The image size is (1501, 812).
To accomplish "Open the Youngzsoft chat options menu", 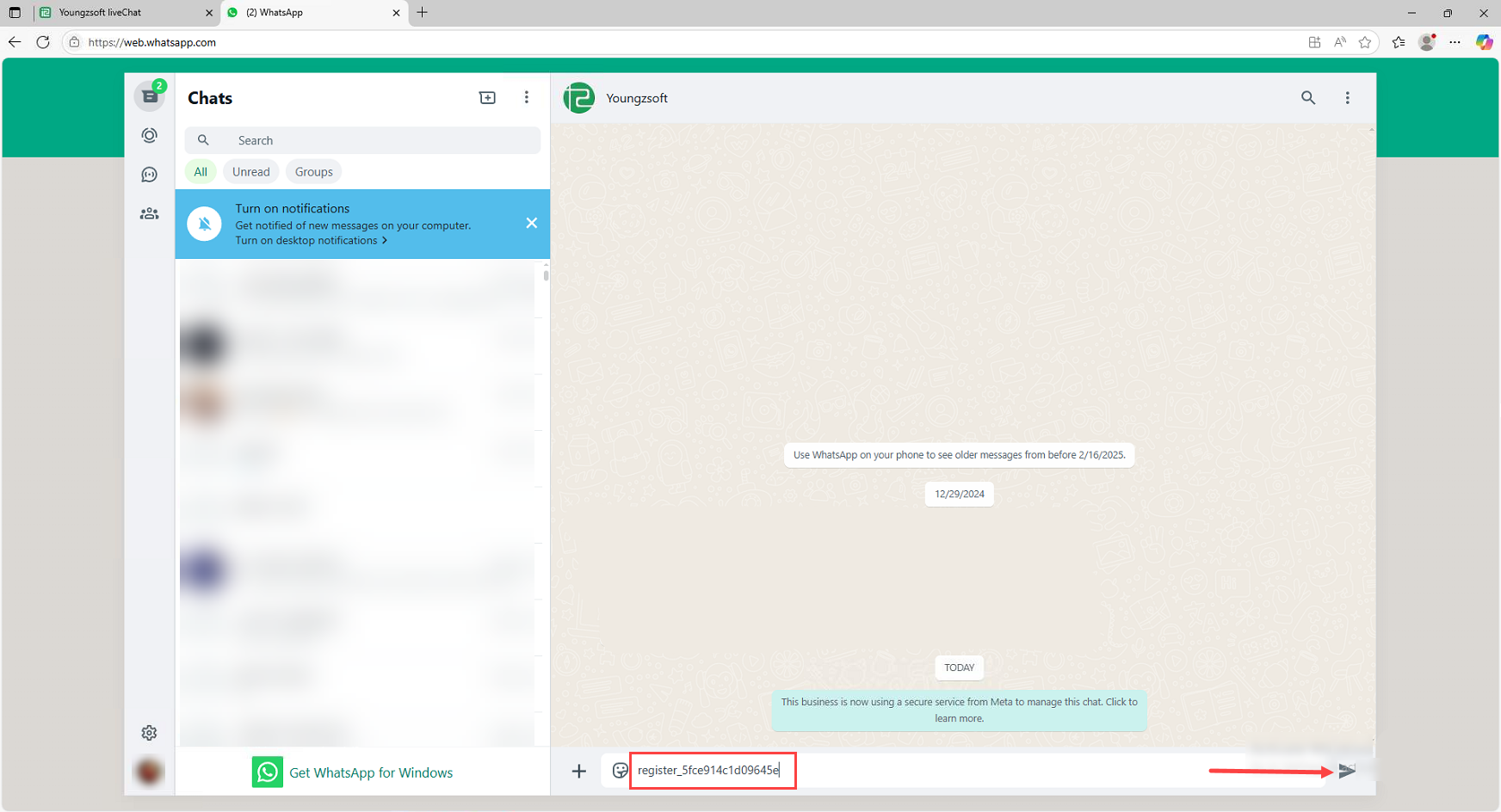I will coord(1348,98).
